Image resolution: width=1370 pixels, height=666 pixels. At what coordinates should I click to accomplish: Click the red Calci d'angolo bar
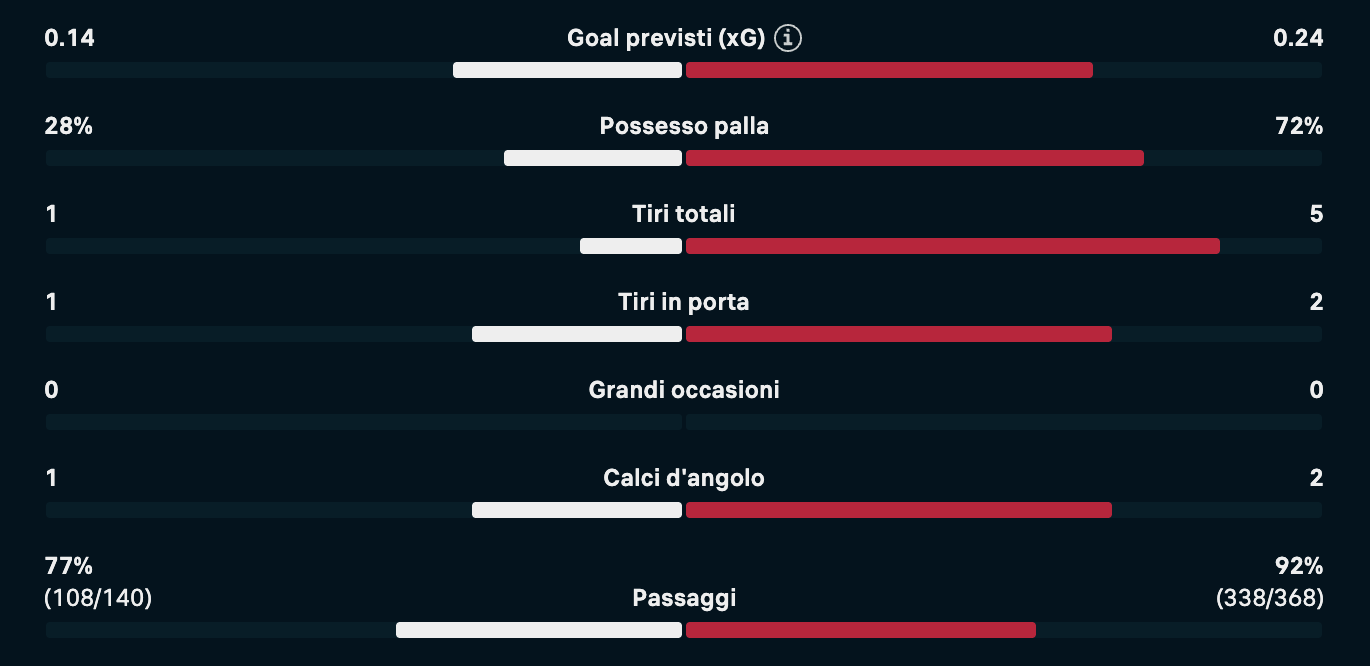(898, 510)
